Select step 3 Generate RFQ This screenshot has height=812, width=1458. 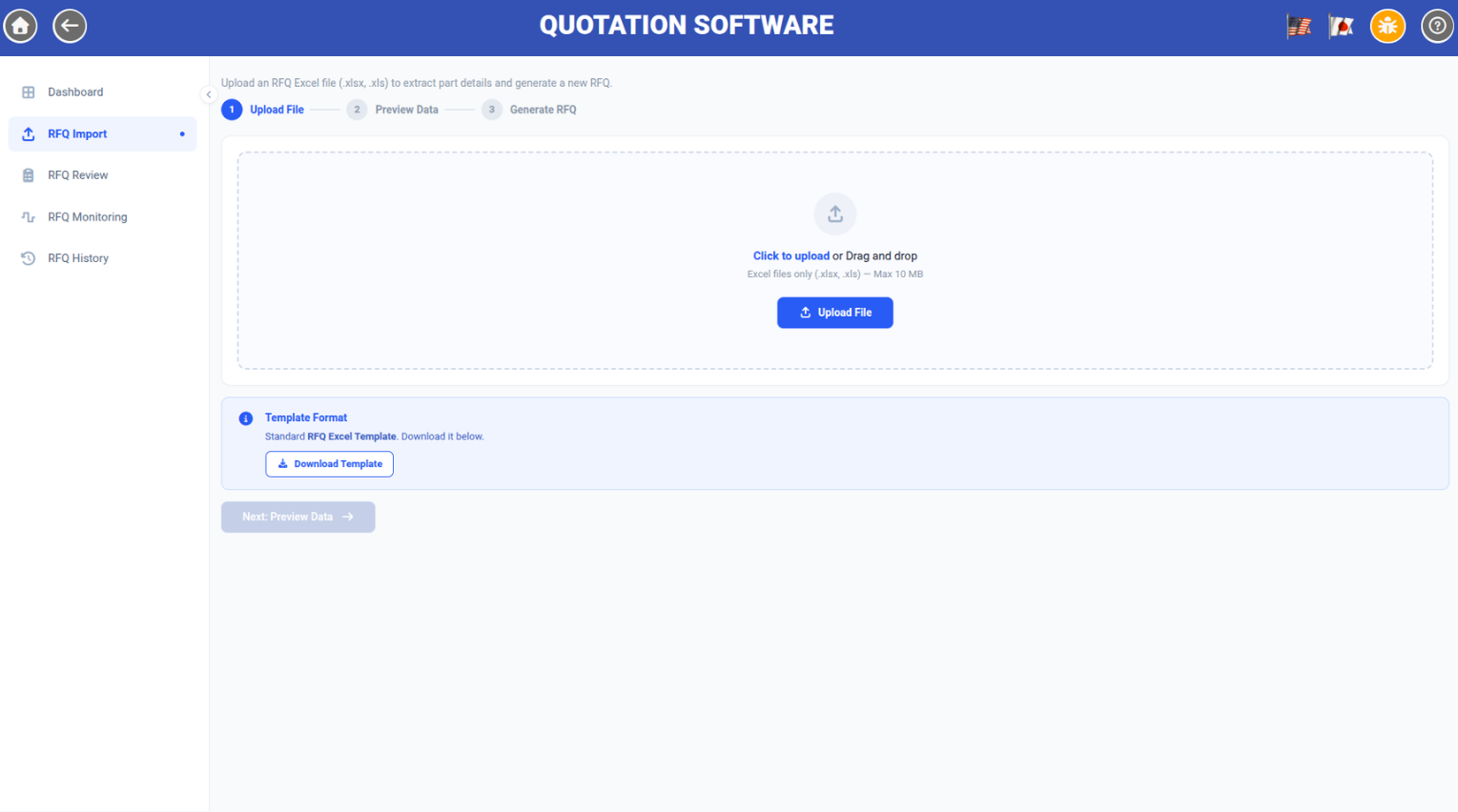pyautogui.click(x=529, y=110)
